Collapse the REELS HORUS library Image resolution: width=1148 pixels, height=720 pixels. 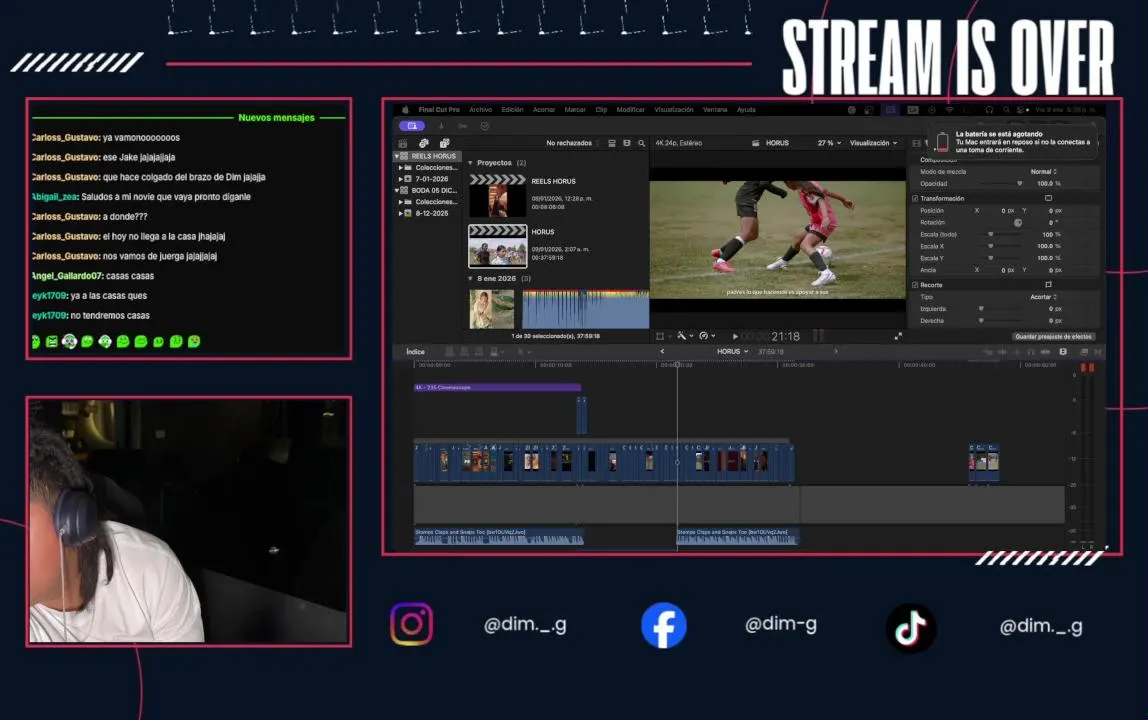(397, 156)
